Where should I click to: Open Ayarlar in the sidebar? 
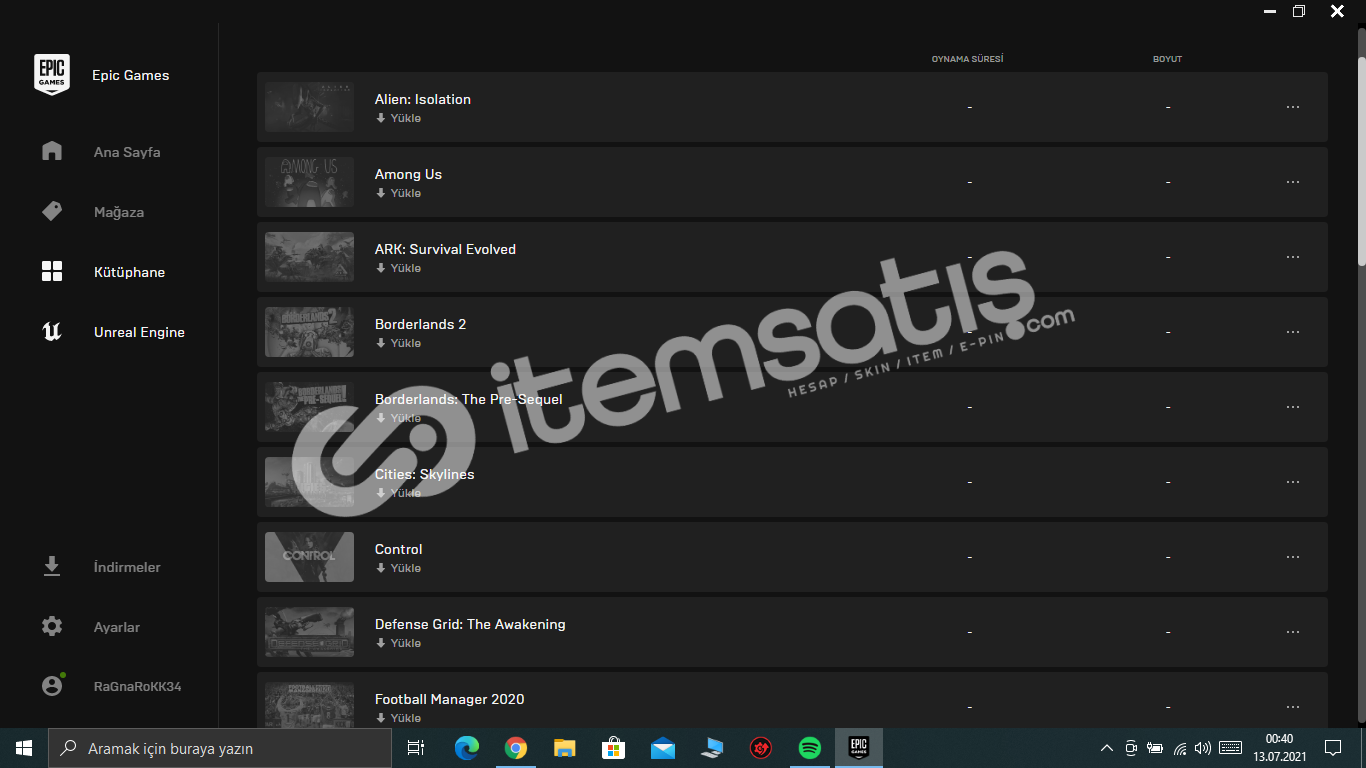coord(117,627)
